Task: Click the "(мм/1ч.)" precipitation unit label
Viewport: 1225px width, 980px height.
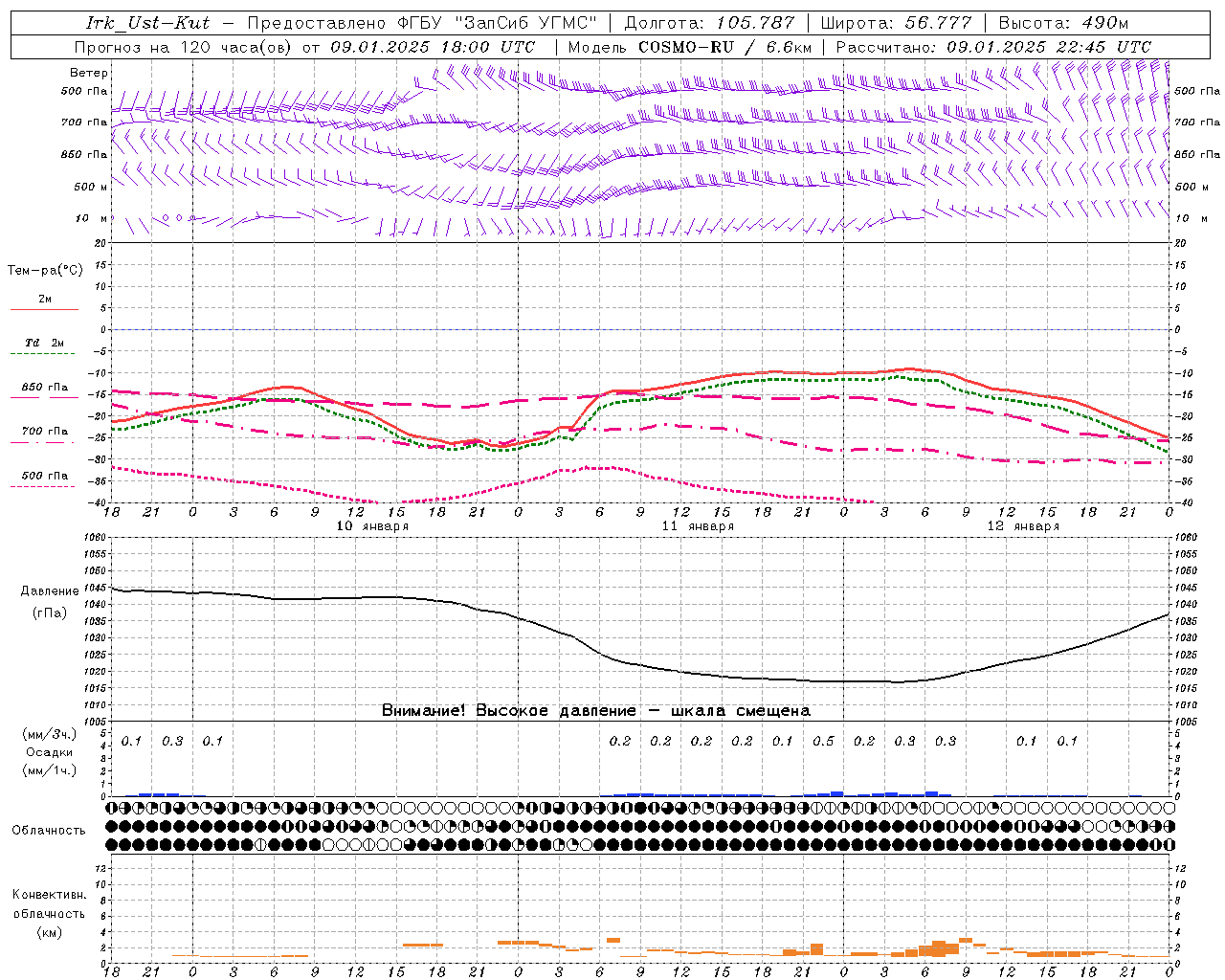Action: point(50,771)
